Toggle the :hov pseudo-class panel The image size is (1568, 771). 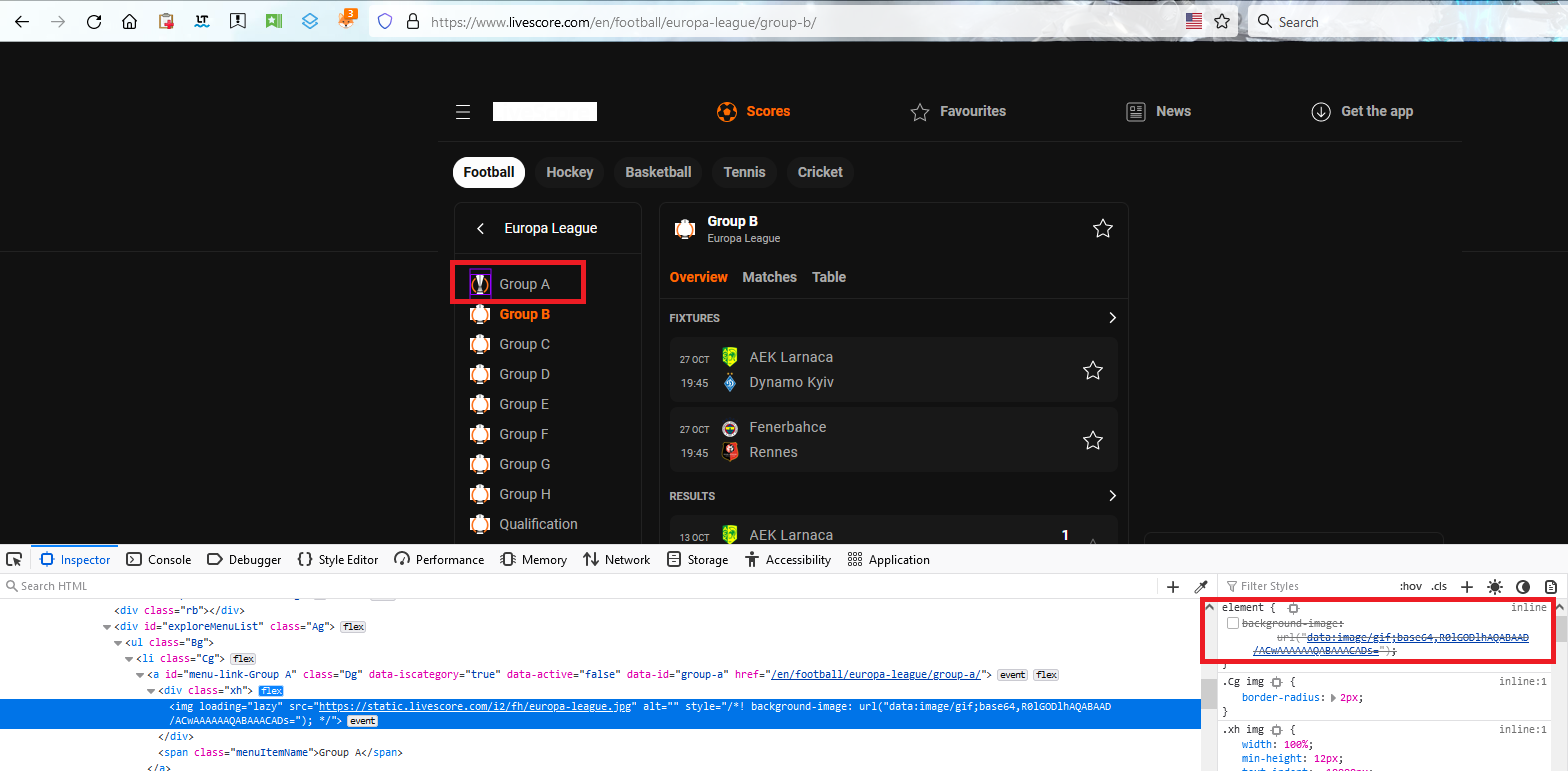(x=1410, y=587)
